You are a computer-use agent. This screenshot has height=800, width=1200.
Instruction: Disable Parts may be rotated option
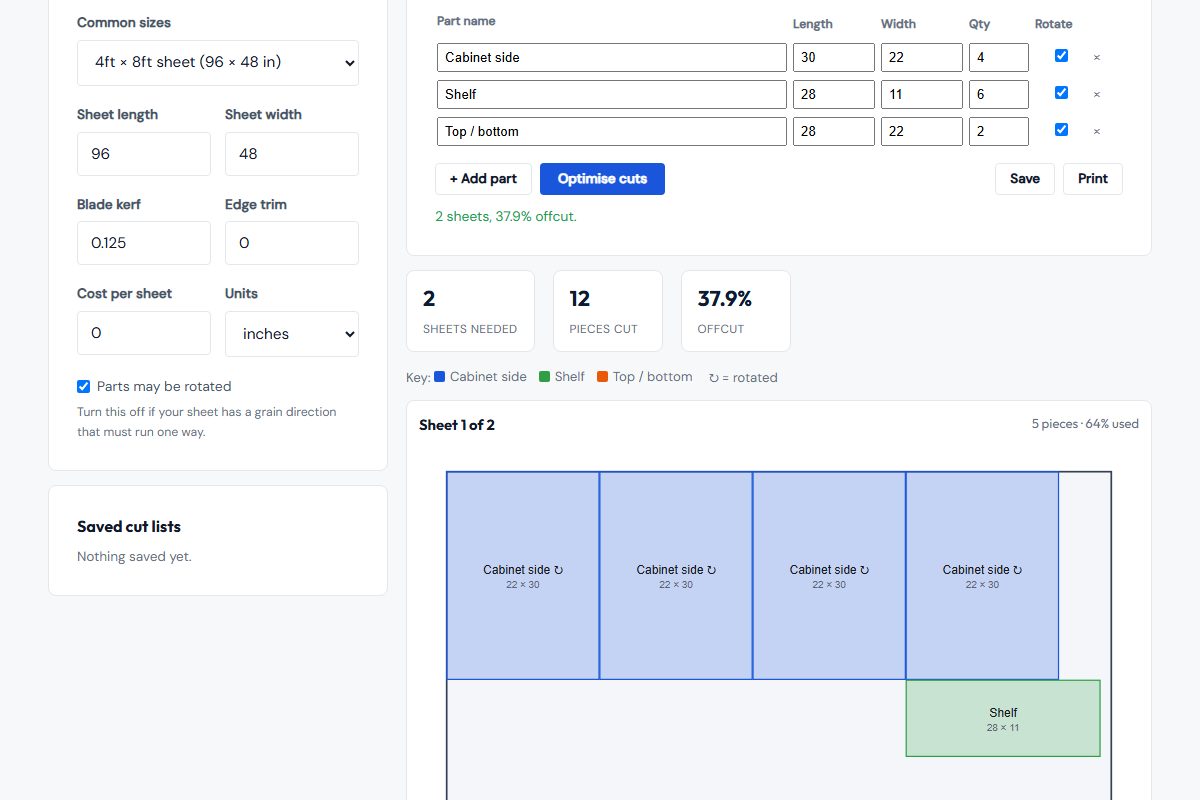tap(84, 387)
